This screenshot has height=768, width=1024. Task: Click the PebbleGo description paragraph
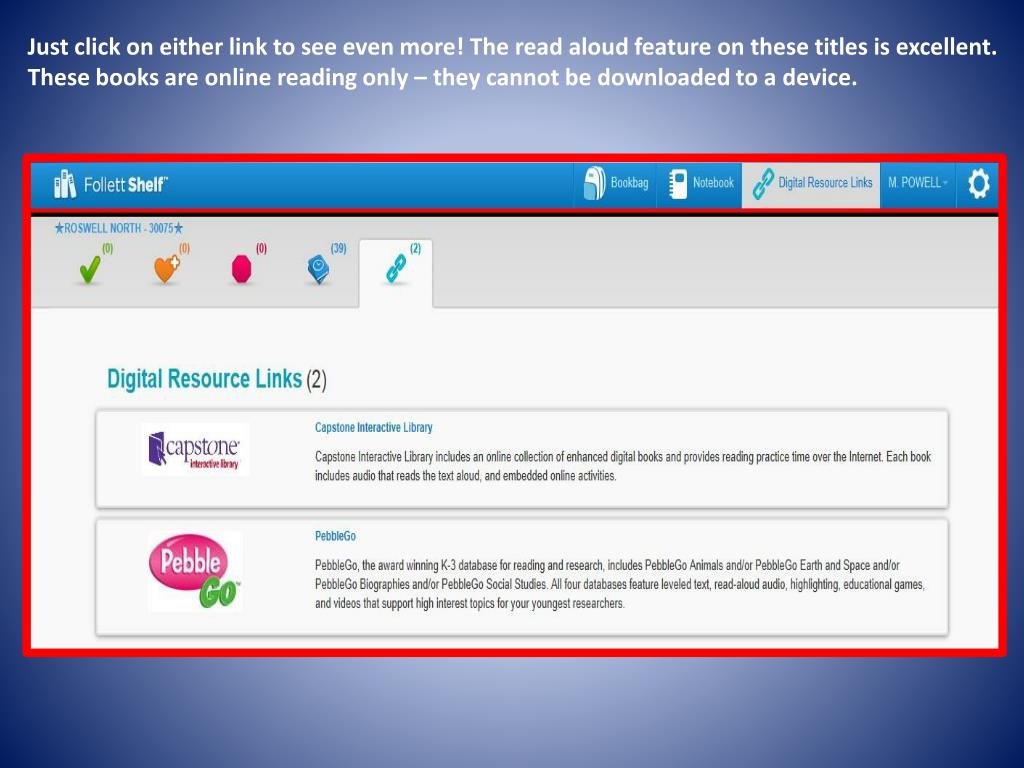tap(620, 584)
